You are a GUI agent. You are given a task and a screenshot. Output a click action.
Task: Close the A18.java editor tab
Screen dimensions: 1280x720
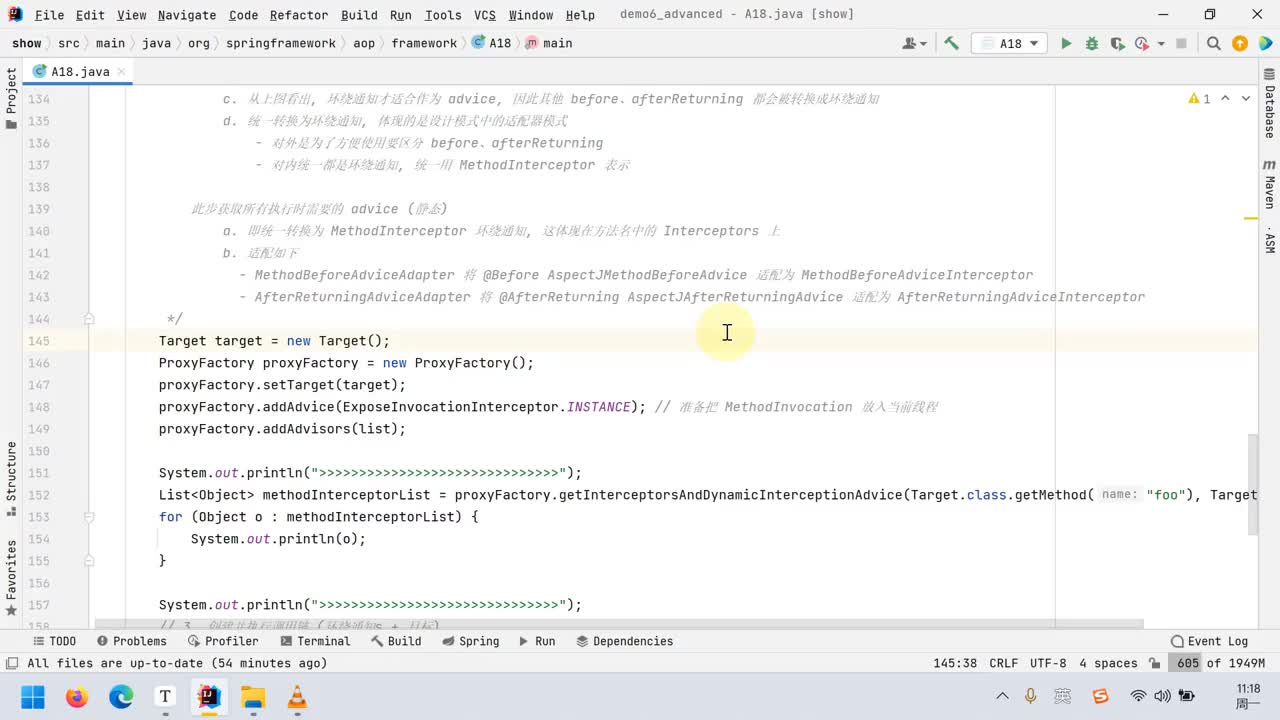[x=123, y=72]
